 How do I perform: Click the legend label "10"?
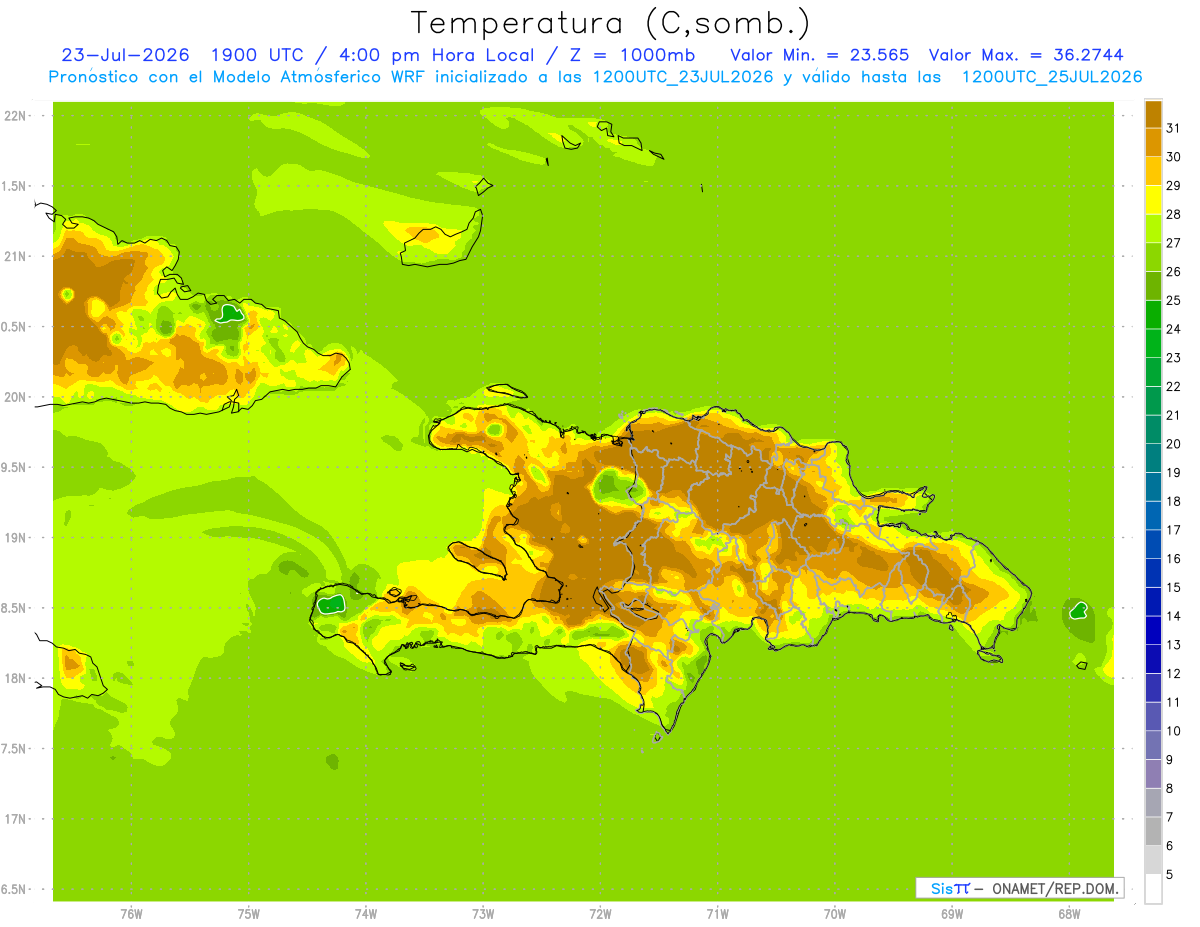click(x=1174, y=731)
